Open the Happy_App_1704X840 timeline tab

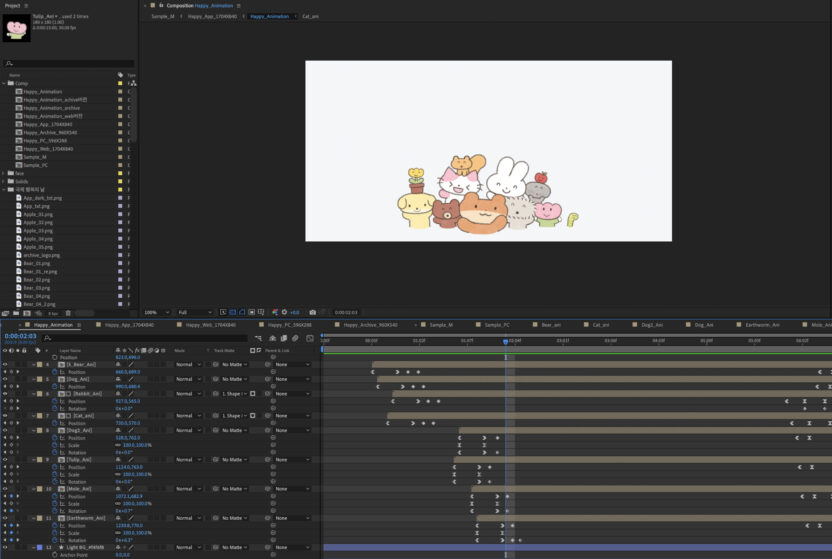[130, 325]
